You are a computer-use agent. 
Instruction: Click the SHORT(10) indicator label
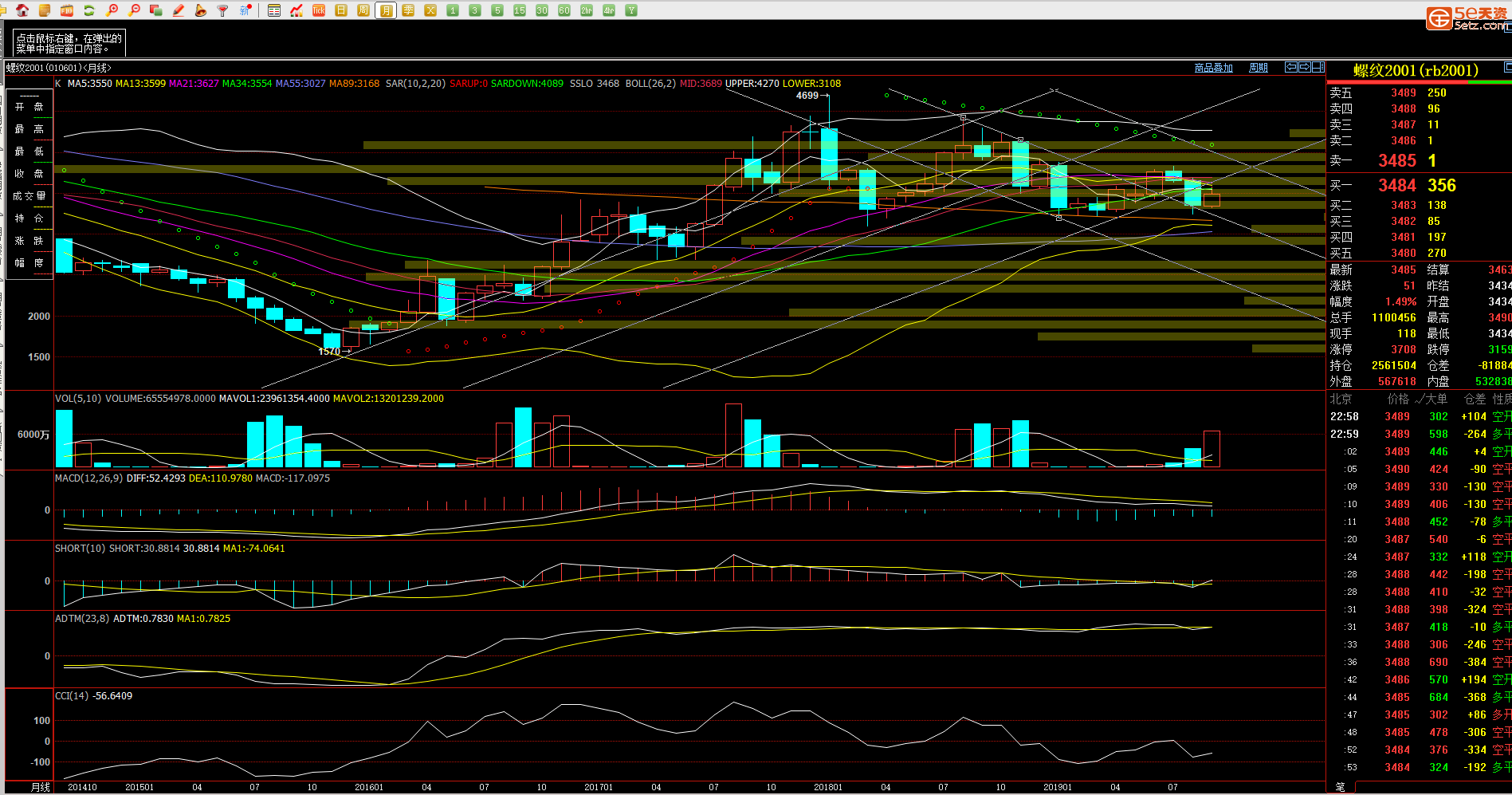point(81,549)
